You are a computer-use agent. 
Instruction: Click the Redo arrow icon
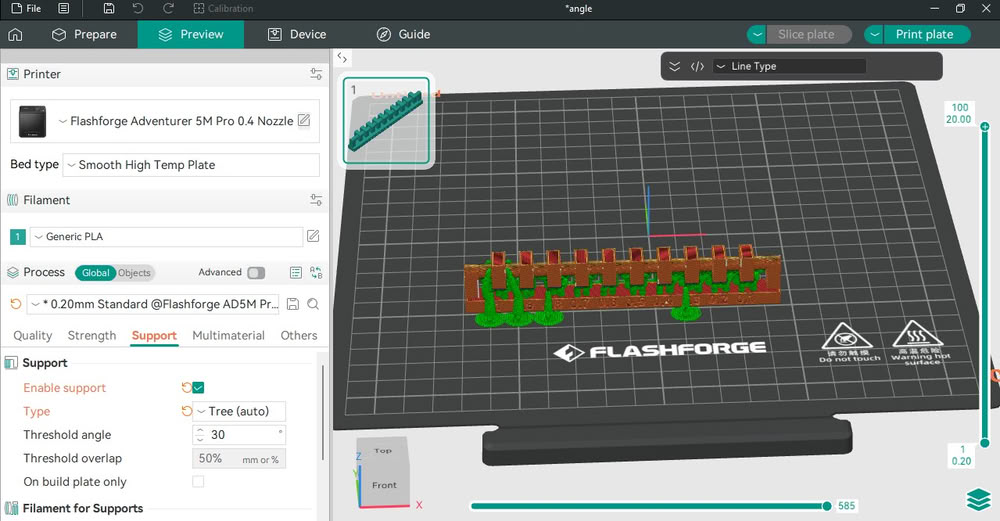click(x=168, y=8)
